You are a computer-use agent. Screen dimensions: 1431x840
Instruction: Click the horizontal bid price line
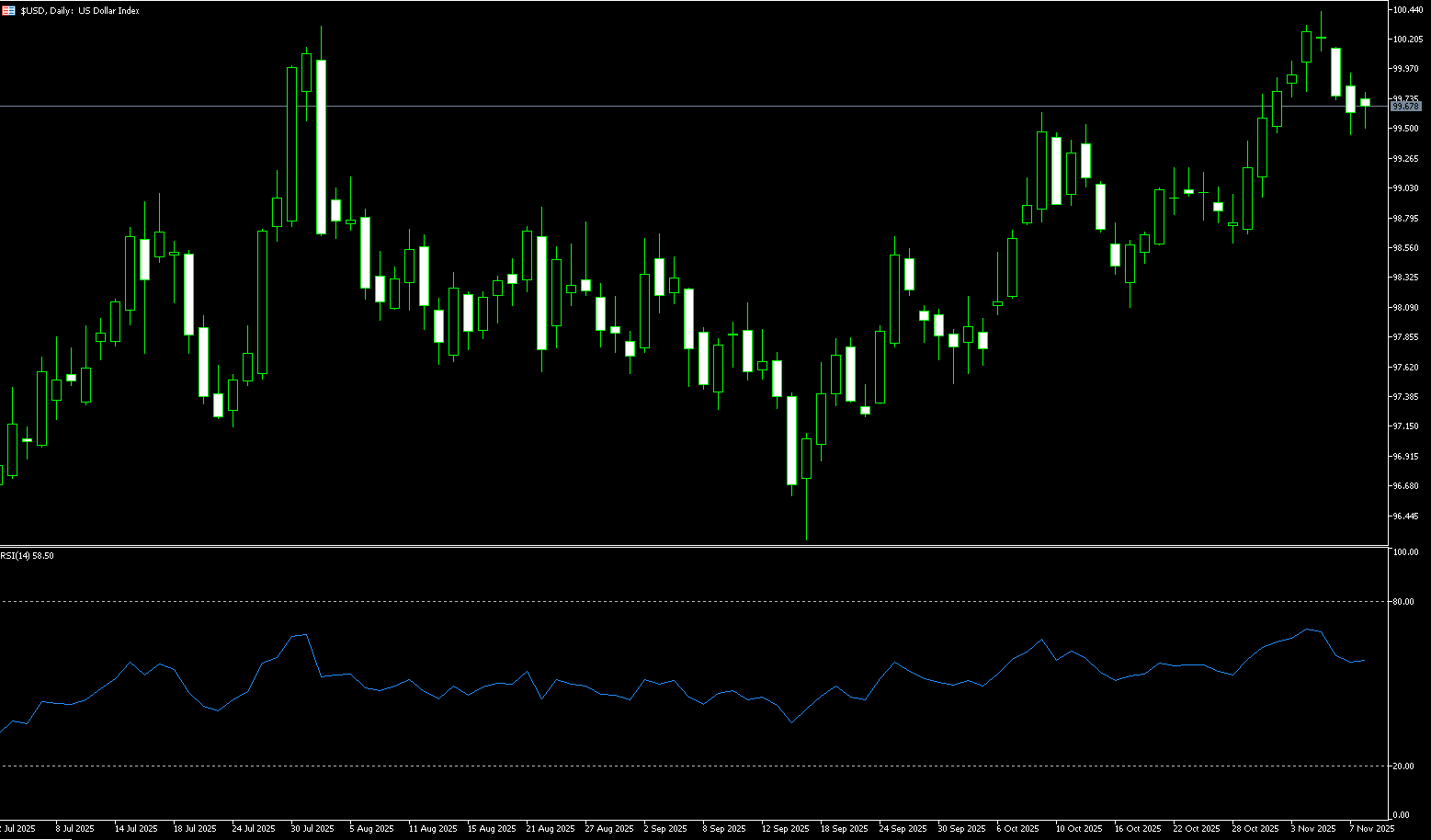pos(643,107)
